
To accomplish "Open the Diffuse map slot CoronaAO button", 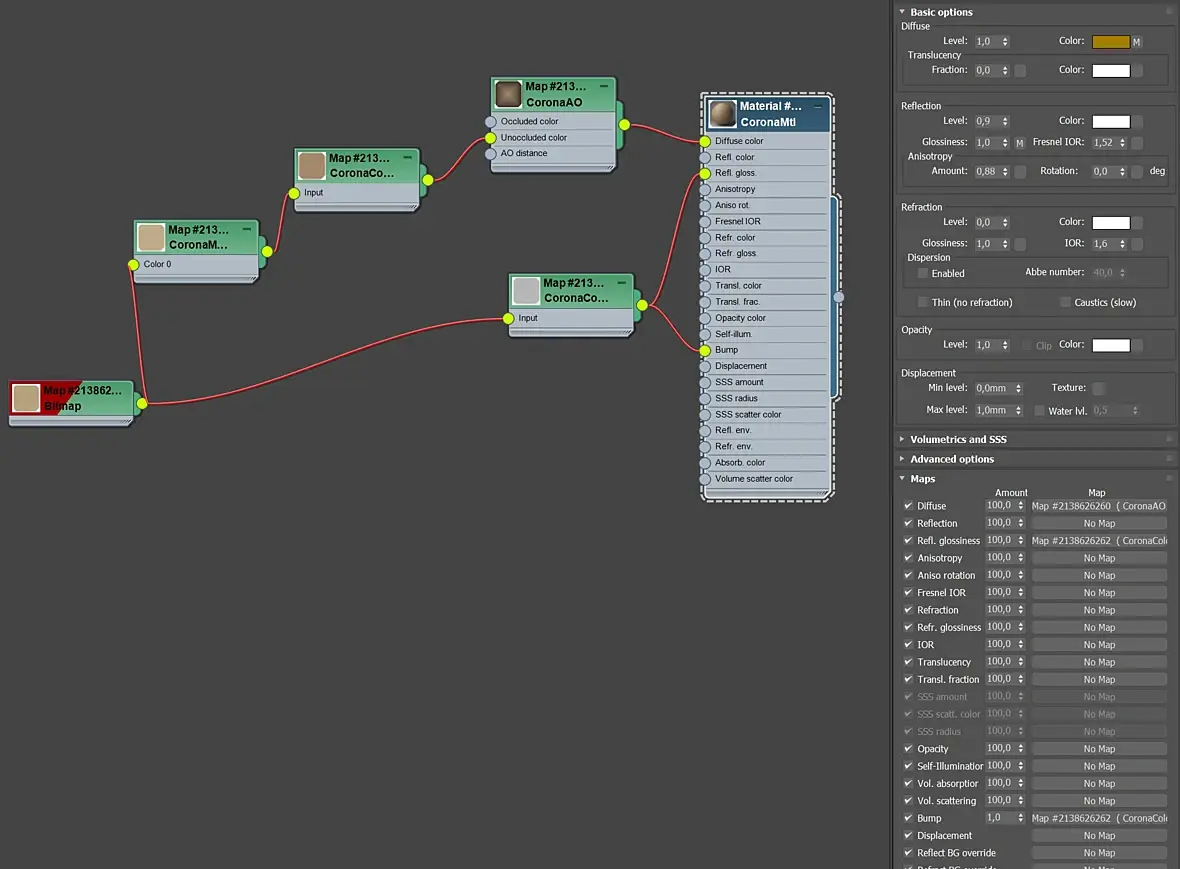I will click(1099, 506).
